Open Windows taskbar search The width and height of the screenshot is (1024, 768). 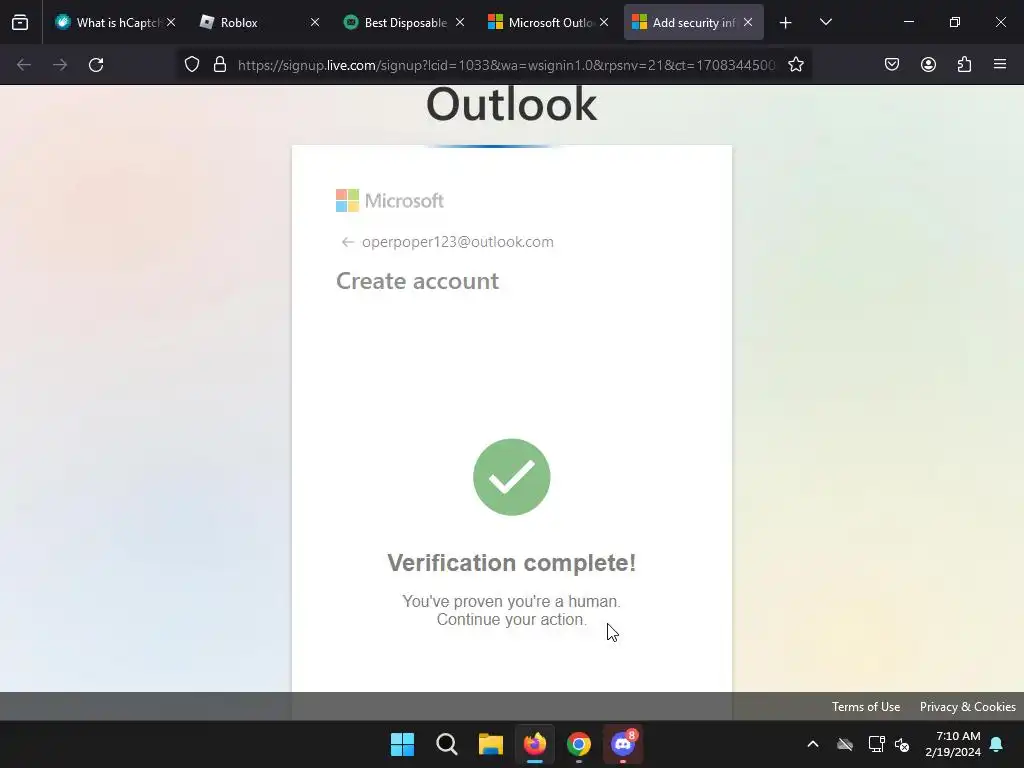click(447, 744)
